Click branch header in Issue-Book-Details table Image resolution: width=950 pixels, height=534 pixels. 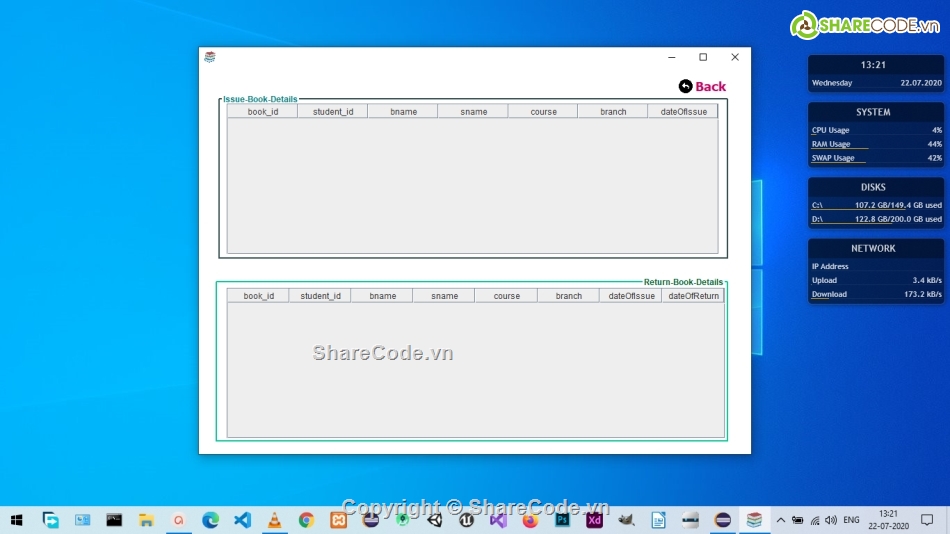pyautogui.click(x=613, y=112)
